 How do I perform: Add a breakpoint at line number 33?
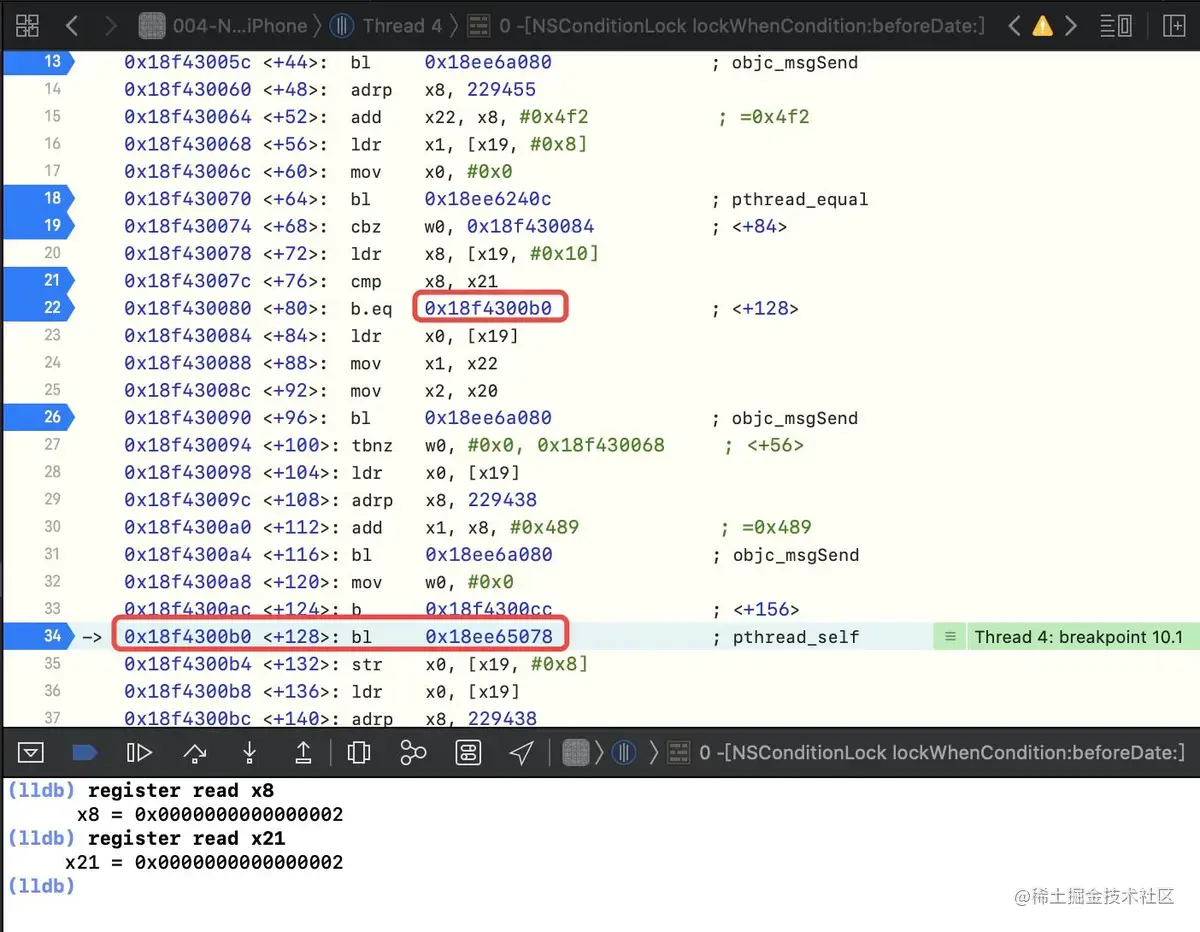click(x=52, y=608)
